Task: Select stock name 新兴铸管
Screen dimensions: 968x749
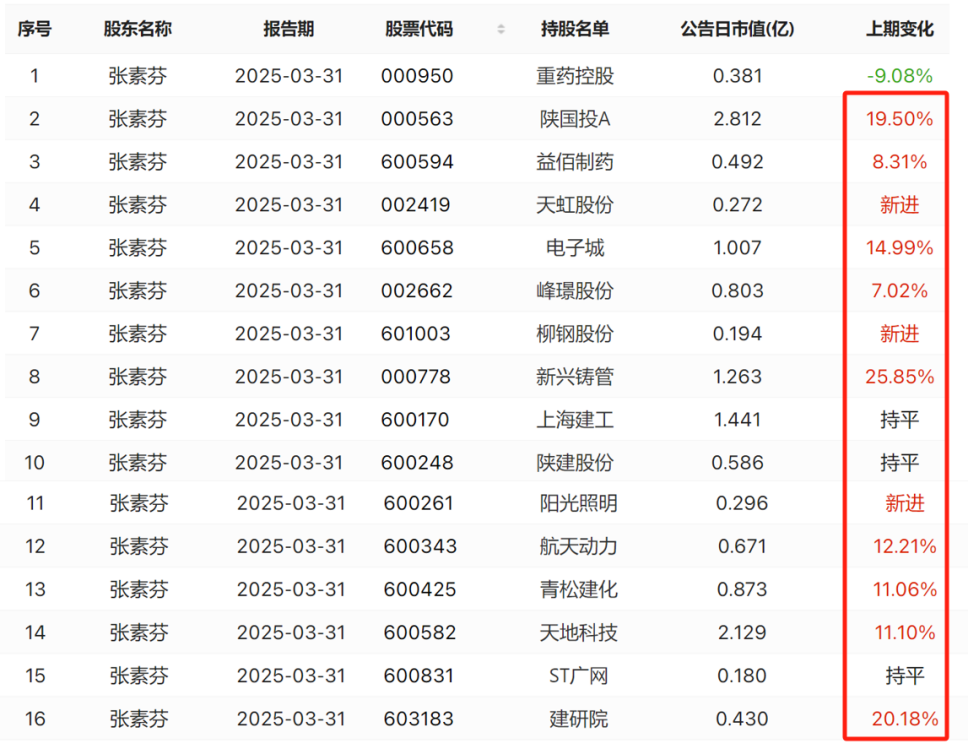Action: [575, 377]
